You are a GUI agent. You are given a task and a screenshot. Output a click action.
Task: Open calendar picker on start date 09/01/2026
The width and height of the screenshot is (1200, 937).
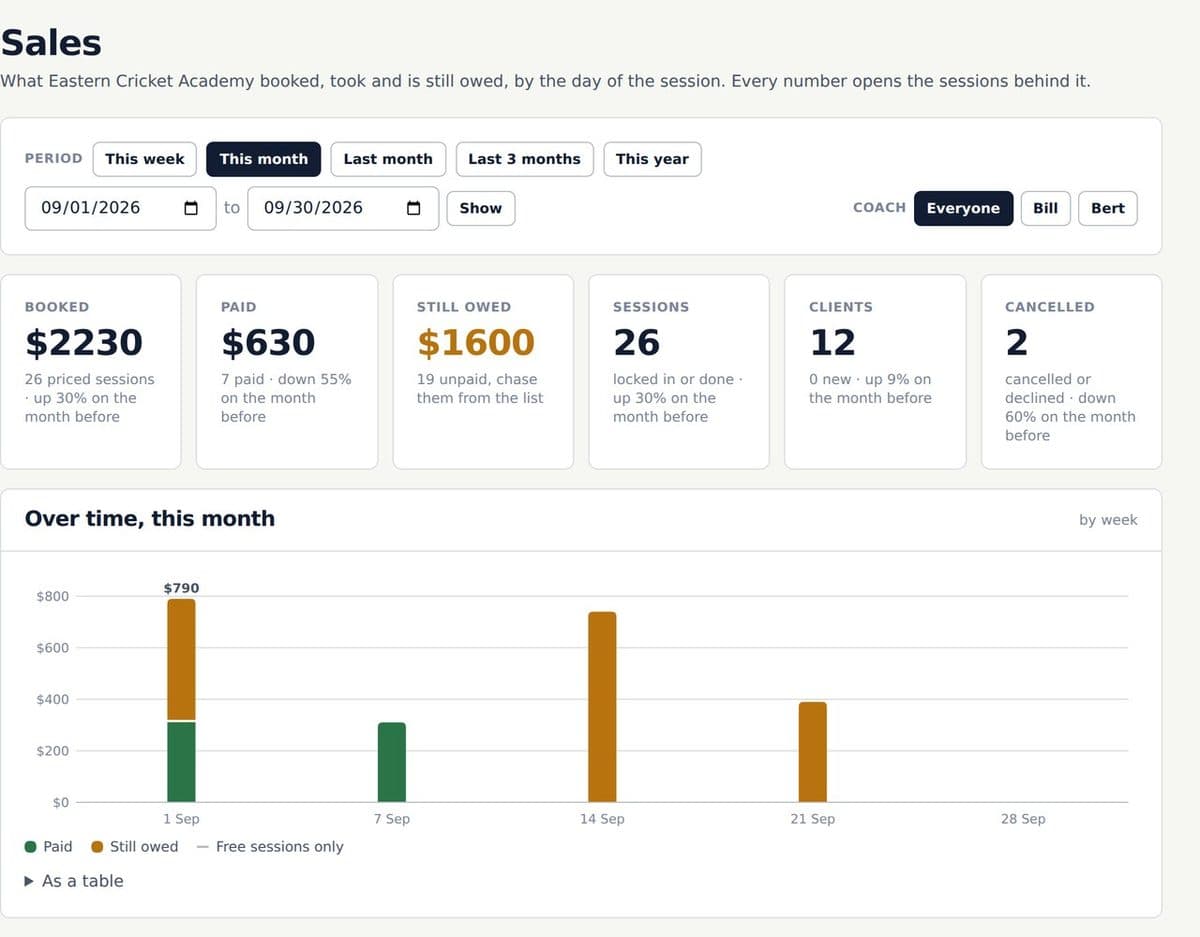click(x=191, y=208)
